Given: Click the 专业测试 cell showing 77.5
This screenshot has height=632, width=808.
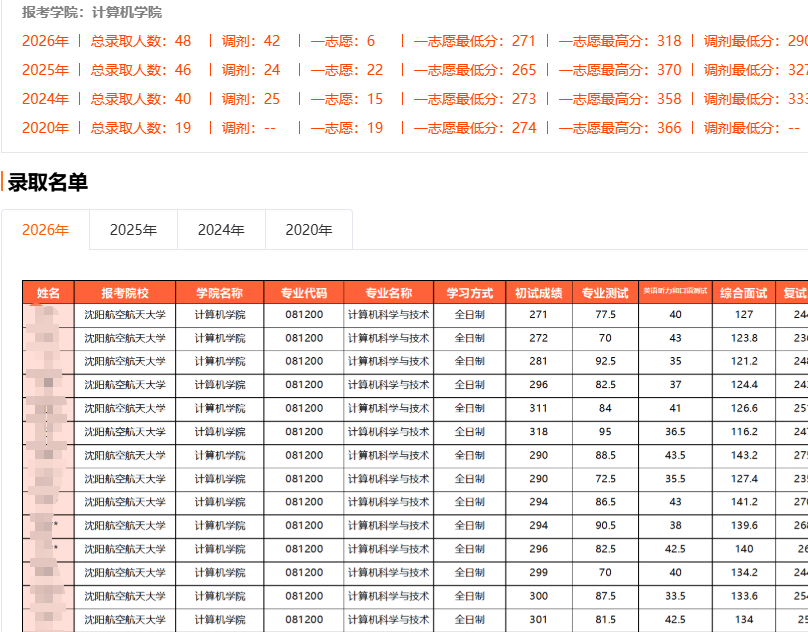Looking at the screenshot, I should pos(605,314).
